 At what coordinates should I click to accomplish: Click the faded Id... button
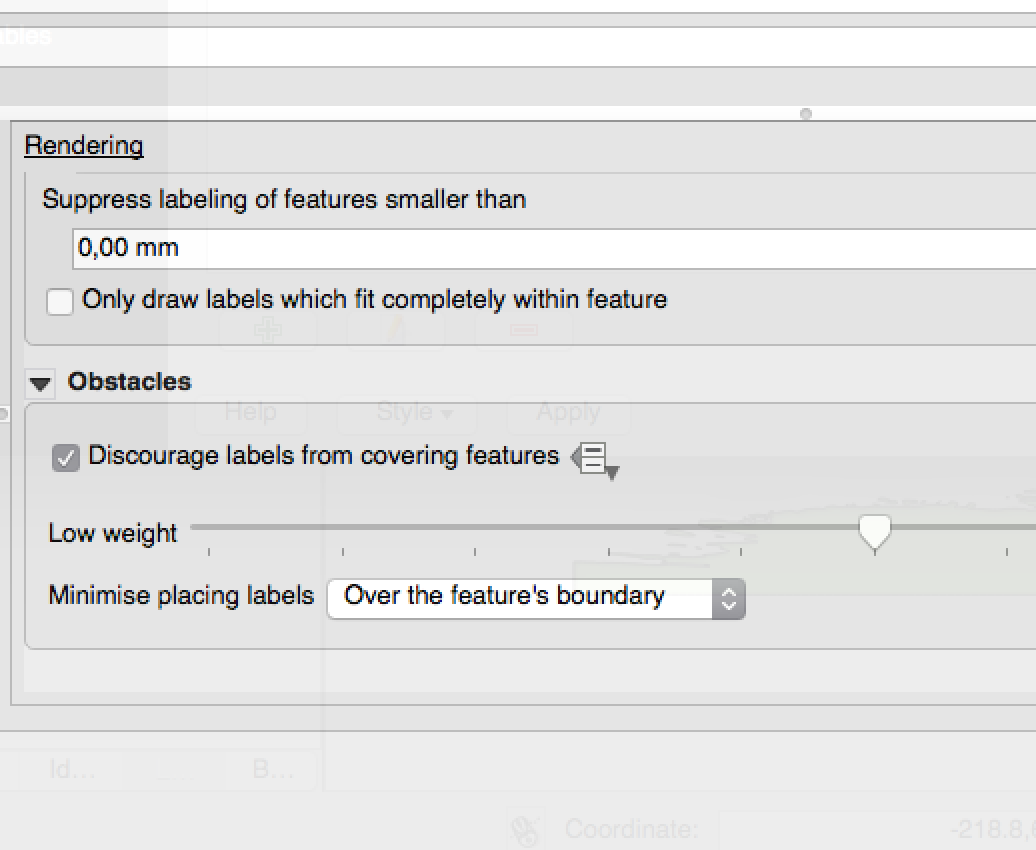point(72,770)
